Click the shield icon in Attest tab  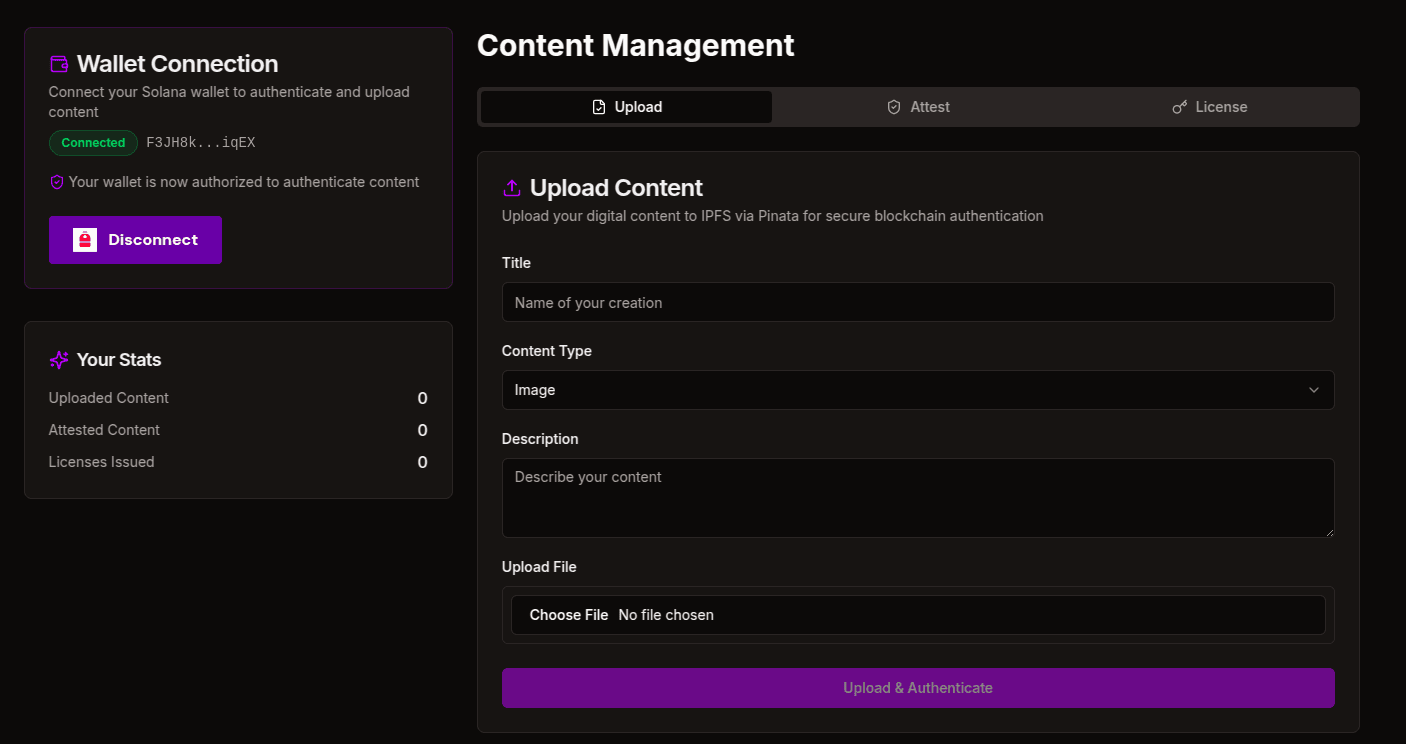pyautogui.click(x=894, y=107)
